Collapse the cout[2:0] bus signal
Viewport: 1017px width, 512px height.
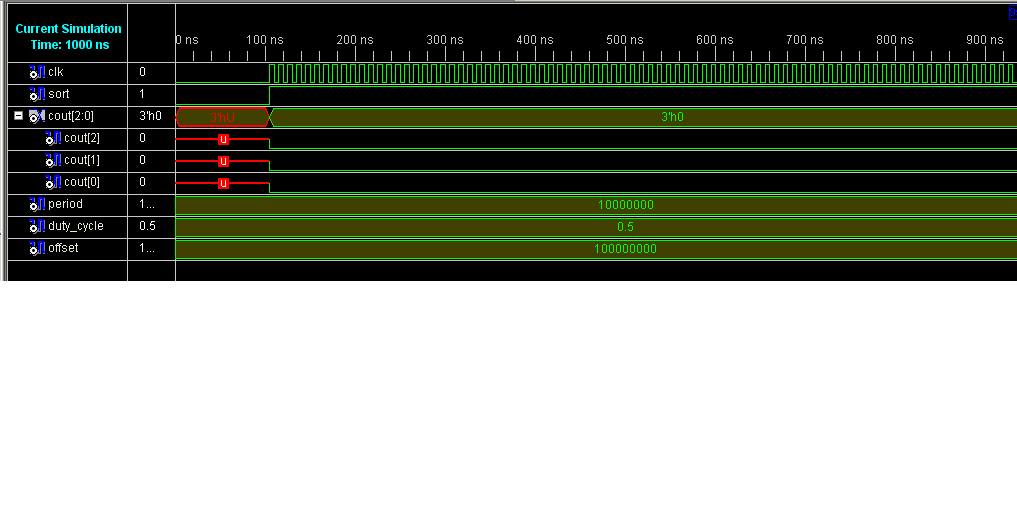tap(19, 116)
